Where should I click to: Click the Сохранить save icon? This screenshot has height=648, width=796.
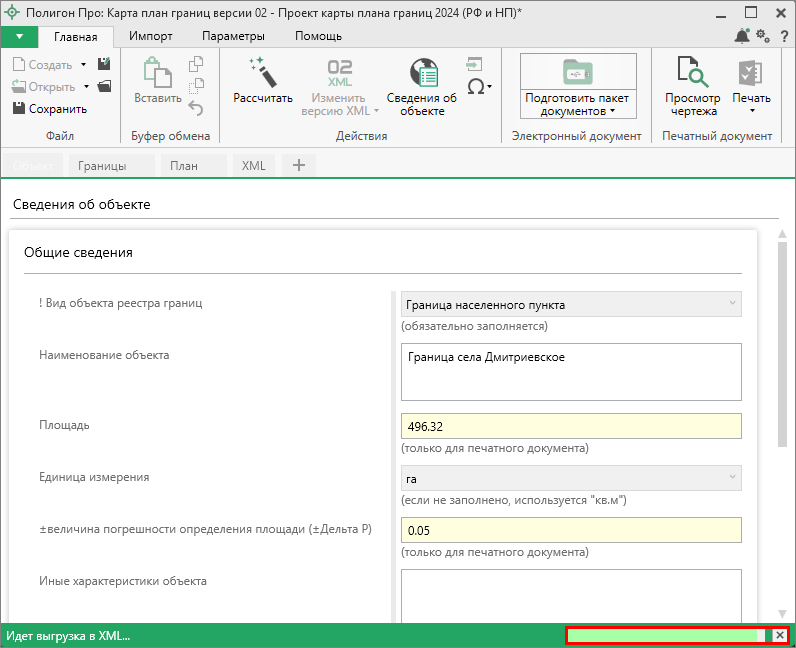tap(19, 109)
